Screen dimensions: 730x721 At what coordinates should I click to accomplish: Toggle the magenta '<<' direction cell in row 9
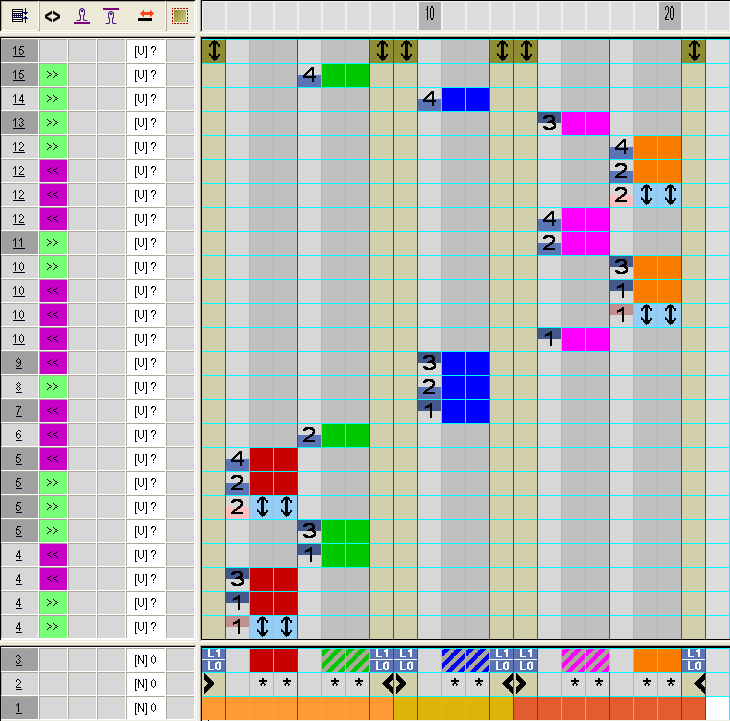[x=53, y=363]
